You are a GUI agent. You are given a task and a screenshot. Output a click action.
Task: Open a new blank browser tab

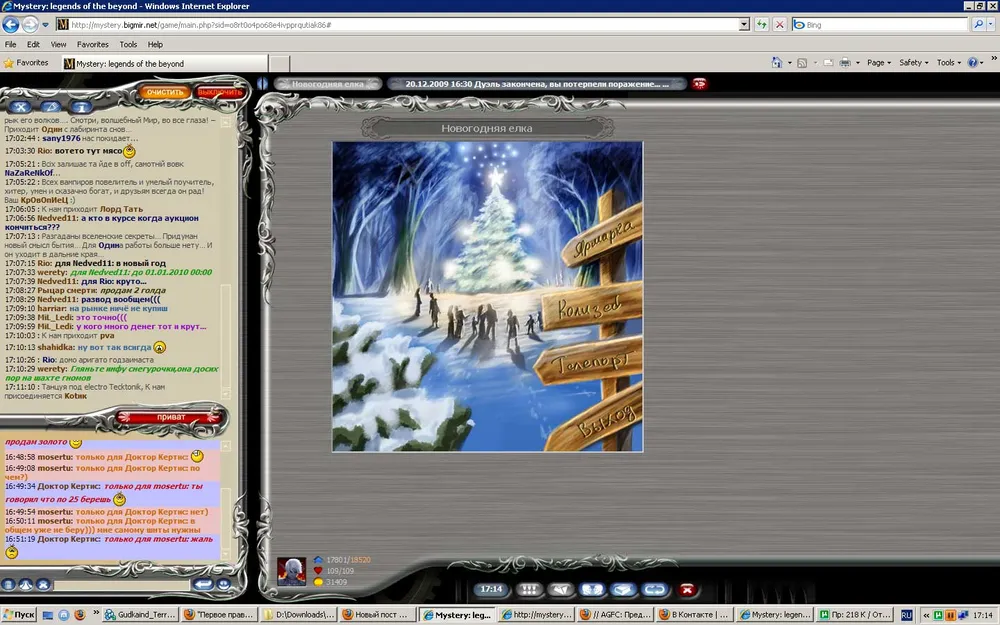tap(279, 63)
